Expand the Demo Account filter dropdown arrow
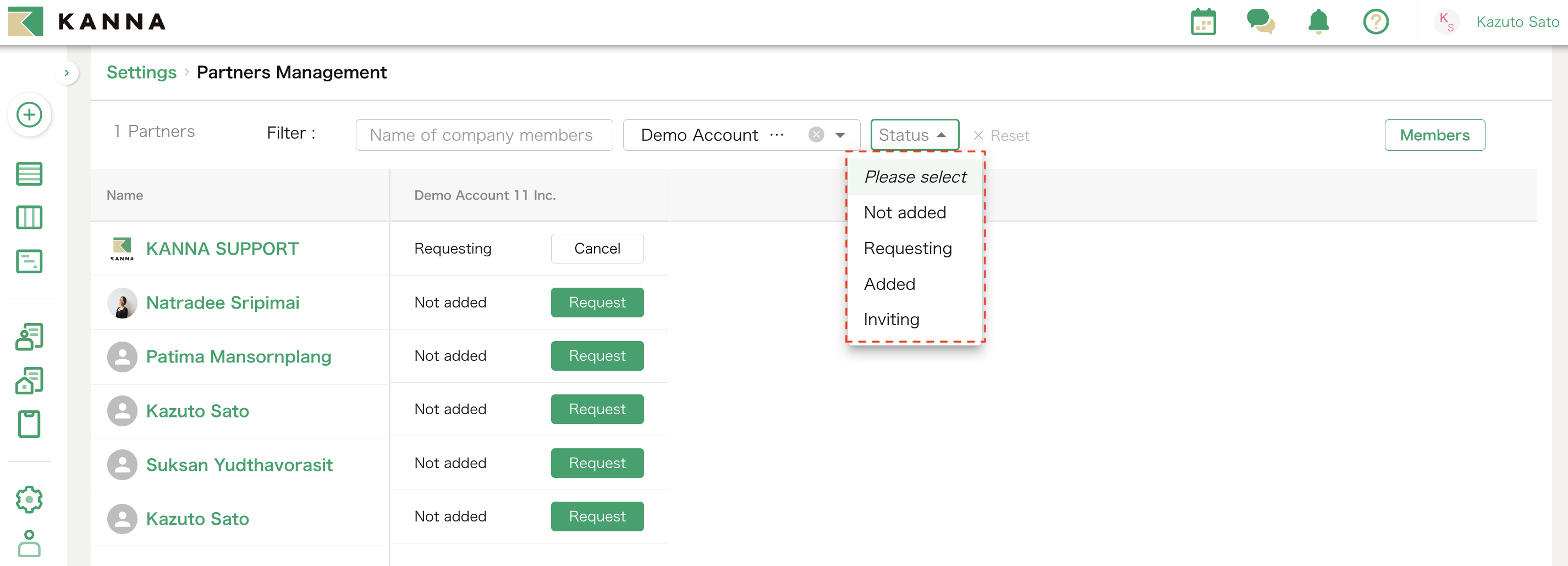The width and height of the screenshot is (1568, 566). 840,135
